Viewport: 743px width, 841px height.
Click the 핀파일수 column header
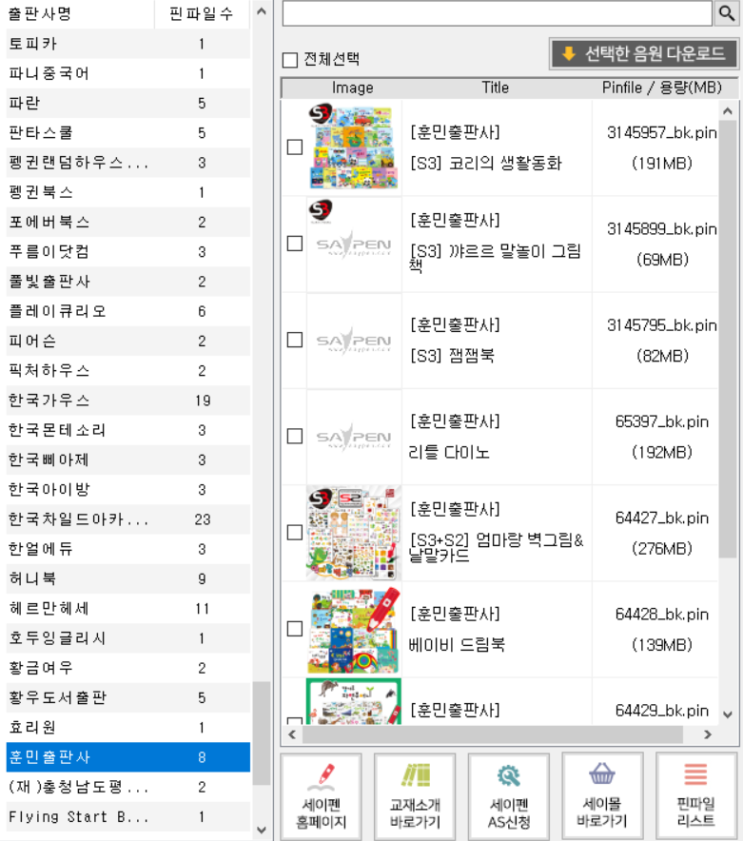click(x=202, y=14)
